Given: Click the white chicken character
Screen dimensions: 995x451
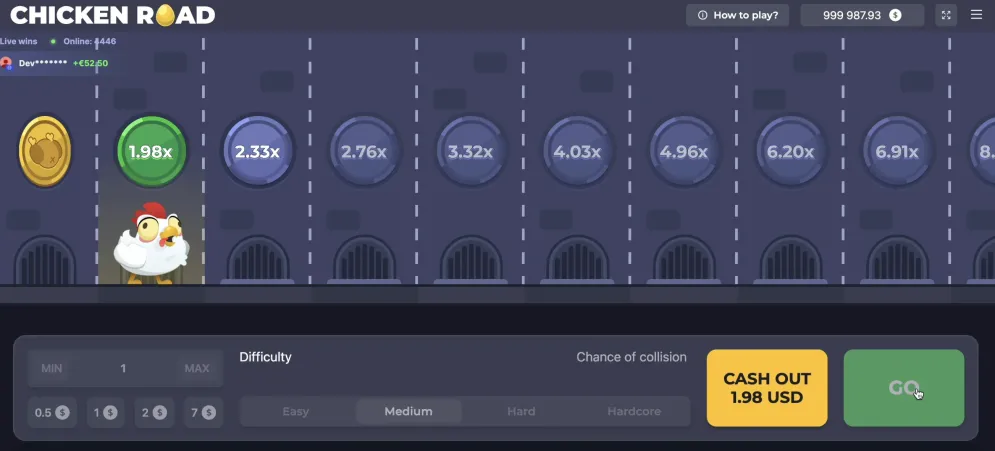Looking at the screenshot, I should 151,243.
